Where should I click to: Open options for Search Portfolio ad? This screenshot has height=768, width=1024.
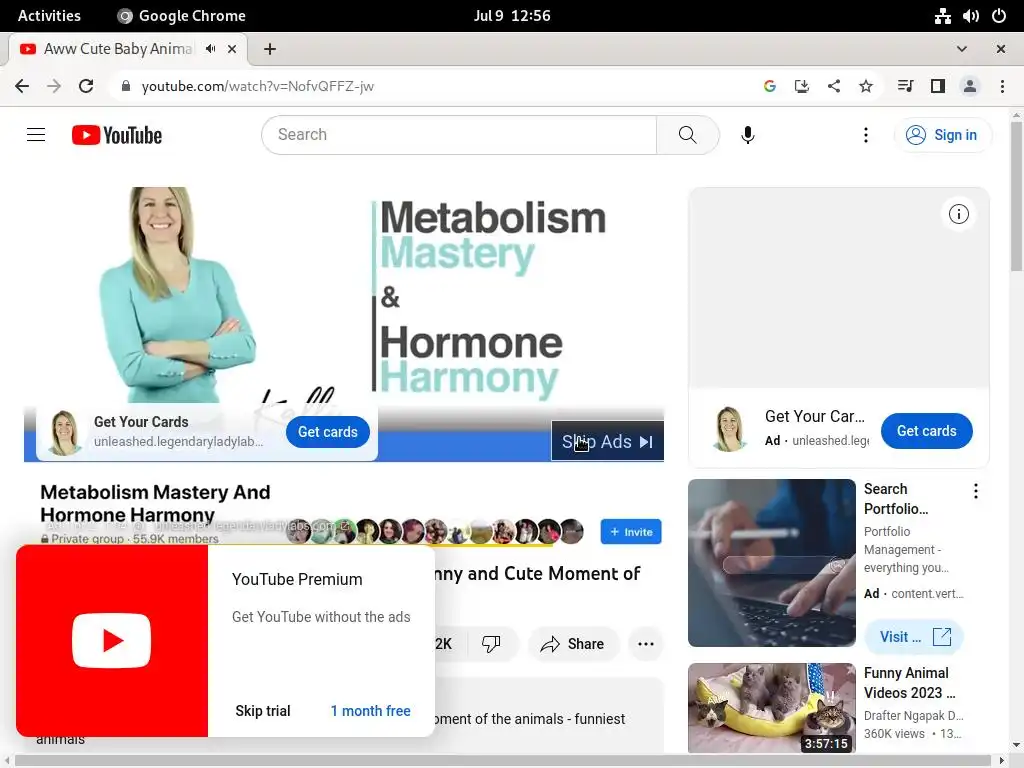point(976,491)
